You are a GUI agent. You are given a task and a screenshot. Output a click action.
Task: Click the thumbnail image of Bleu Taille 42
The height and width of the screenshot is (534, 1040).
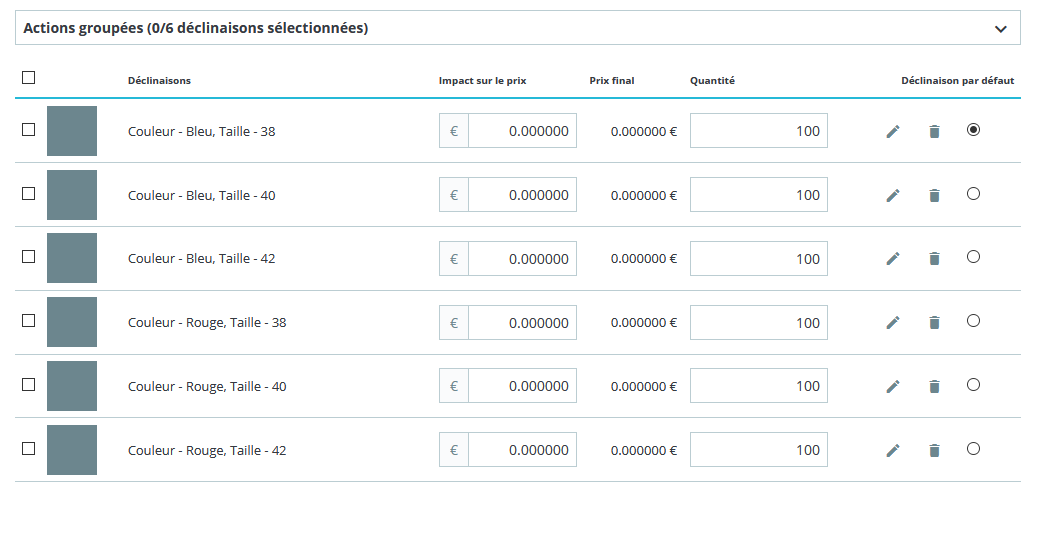(x=72, y=258)
